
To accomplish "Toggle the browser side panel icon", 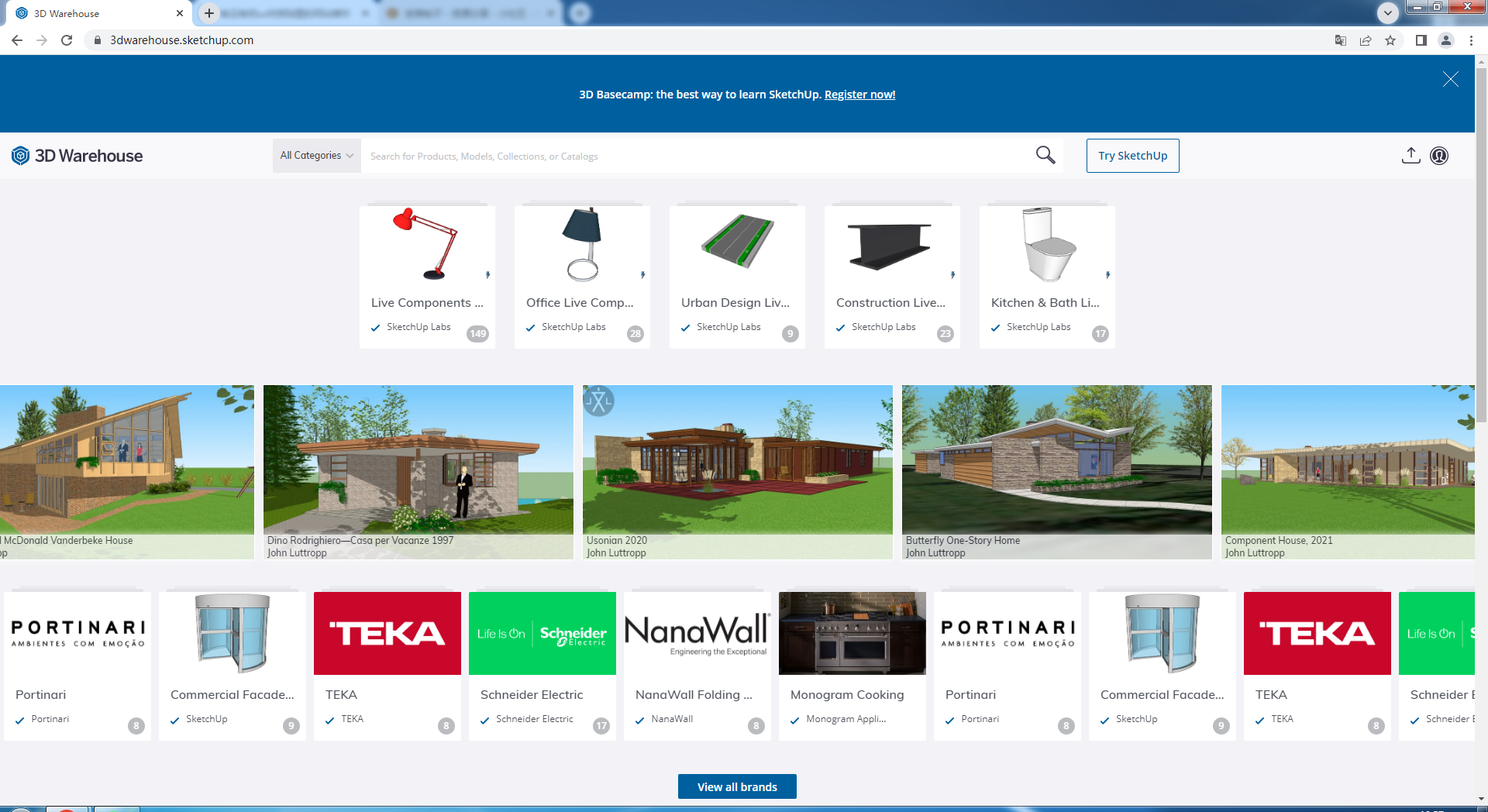I will click(1421, 40).
